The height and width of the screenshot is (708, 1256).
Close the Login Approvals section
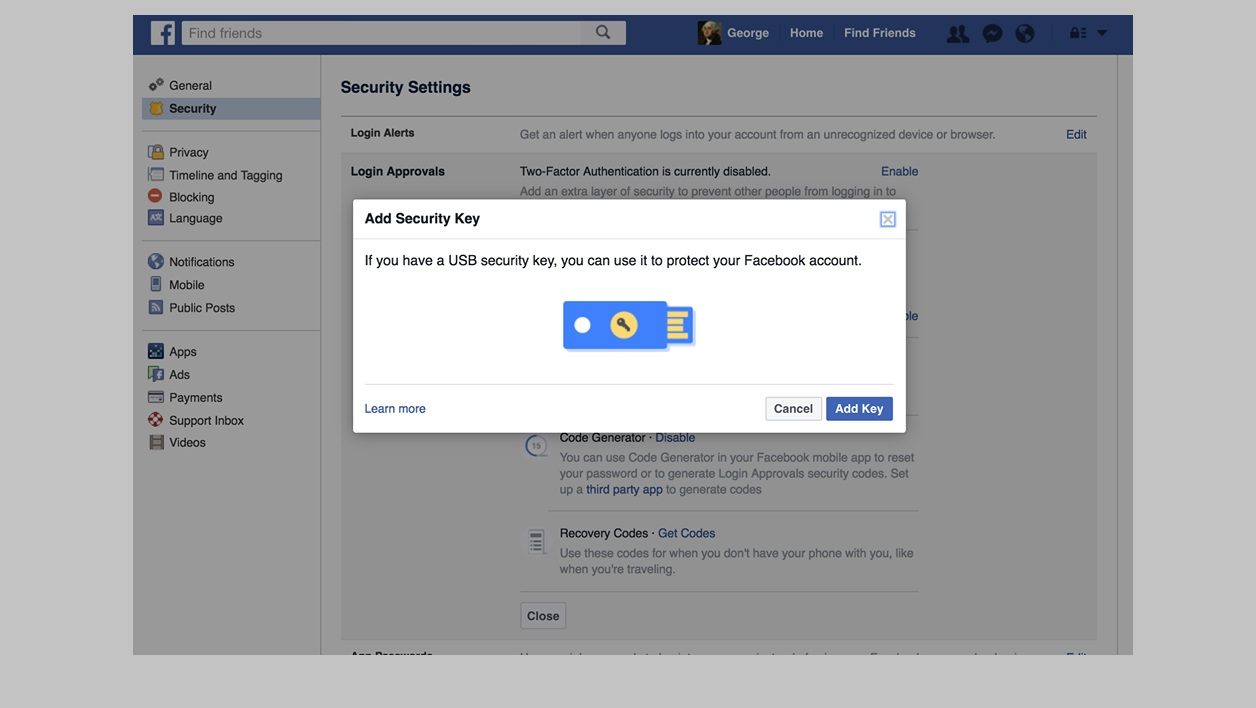pos(543,616)
